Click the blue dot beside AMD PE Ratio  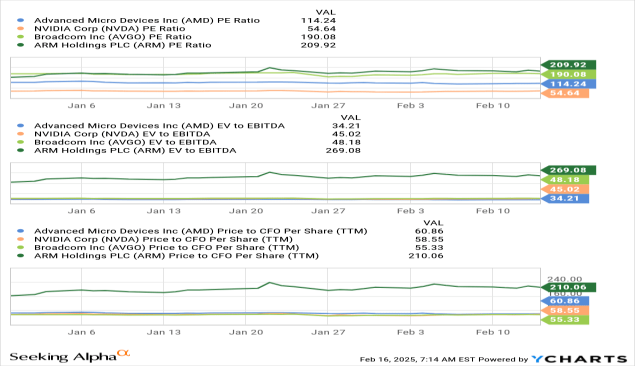point(21,20)
